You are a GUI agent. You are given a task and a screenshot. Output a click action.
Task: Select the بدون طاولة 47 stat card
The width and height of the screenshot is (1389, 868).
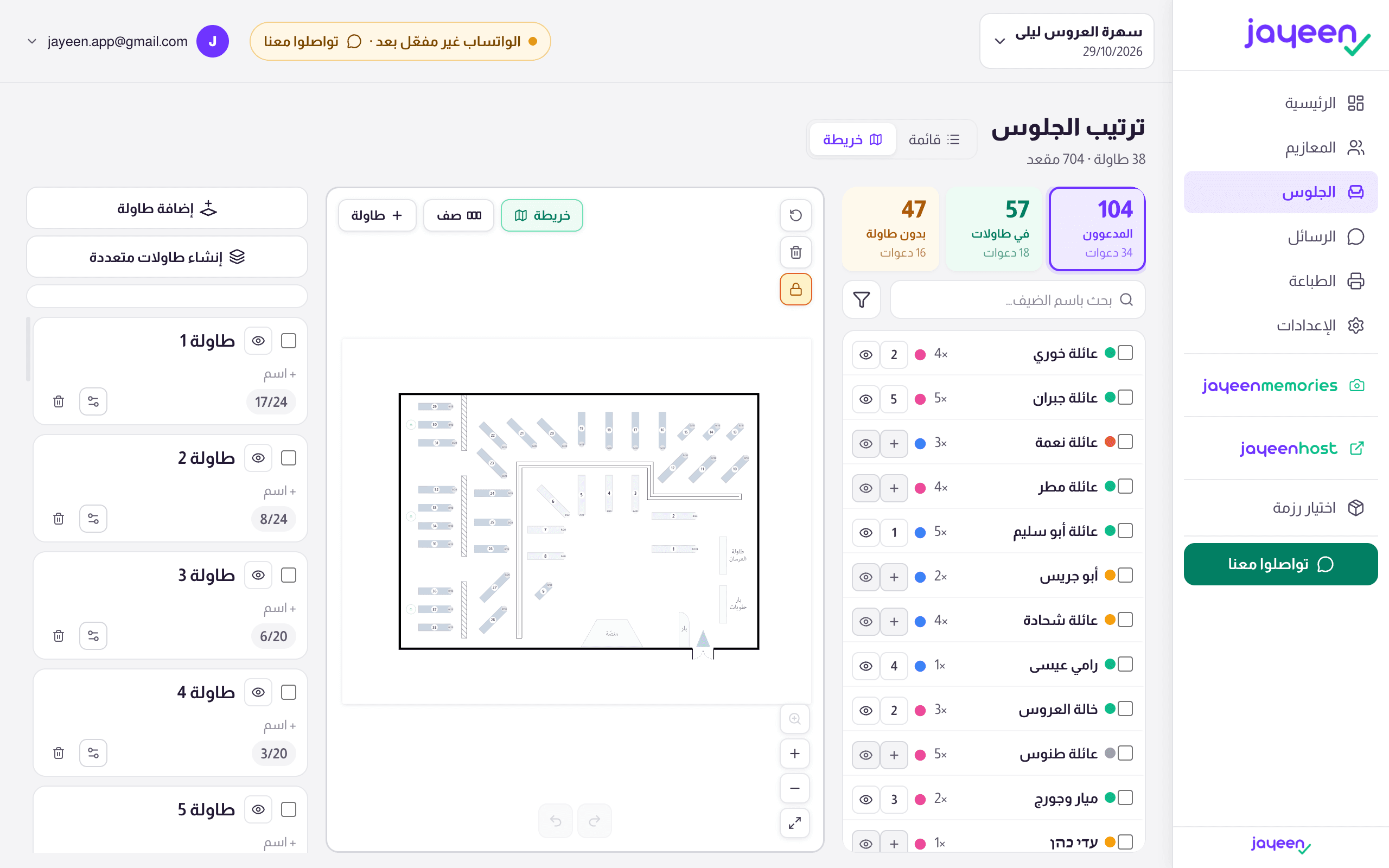[x=891, y=229]
